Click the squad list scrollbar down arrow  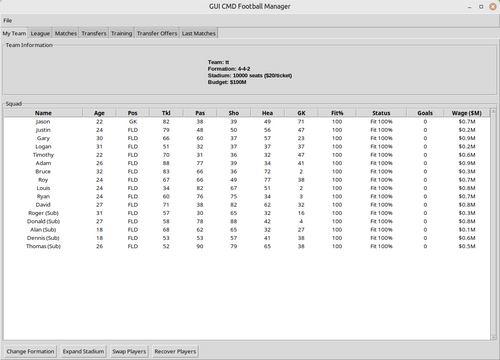(x=493, y=337)
